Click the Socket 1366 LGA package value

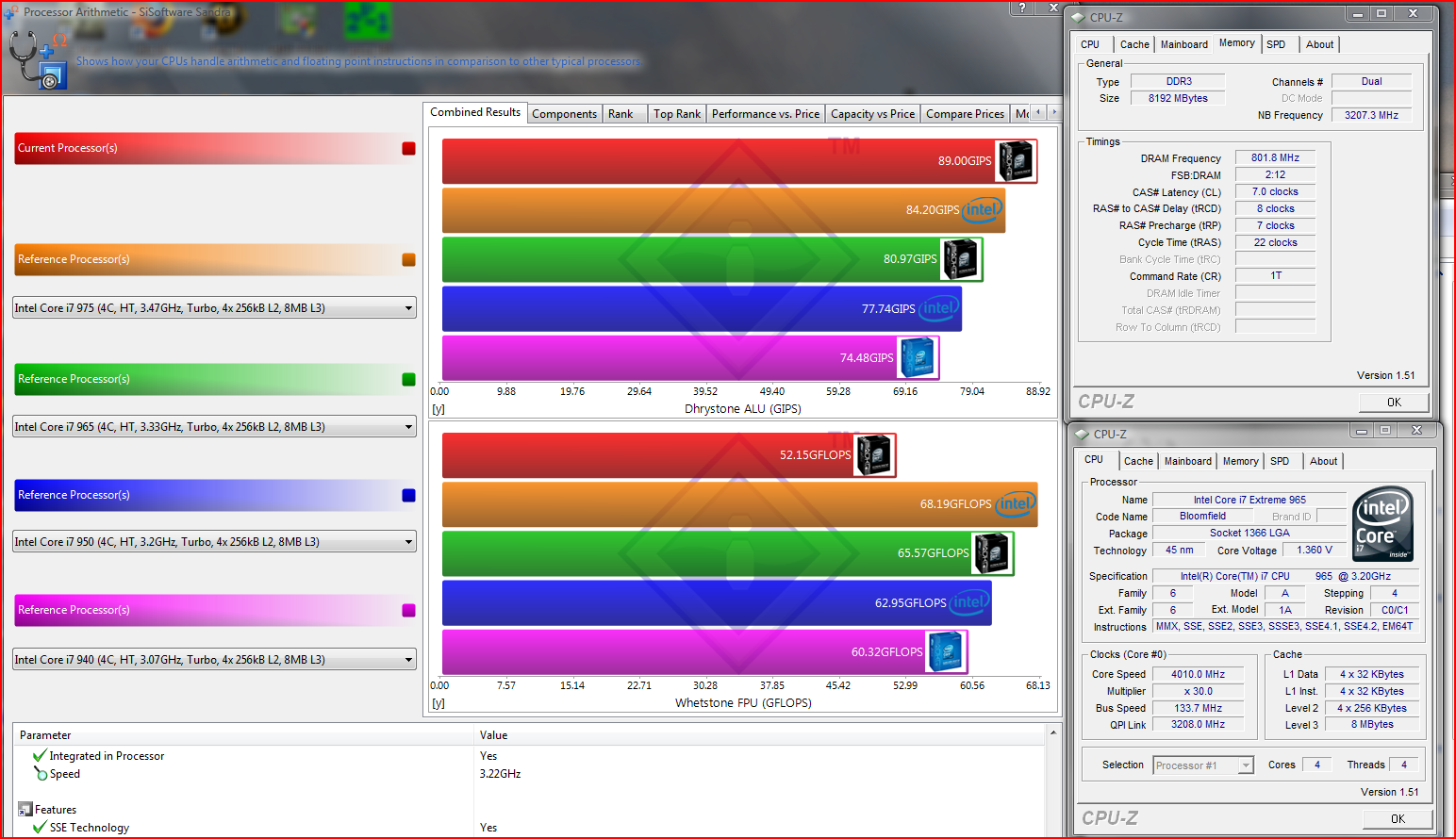coord(1249,534)
